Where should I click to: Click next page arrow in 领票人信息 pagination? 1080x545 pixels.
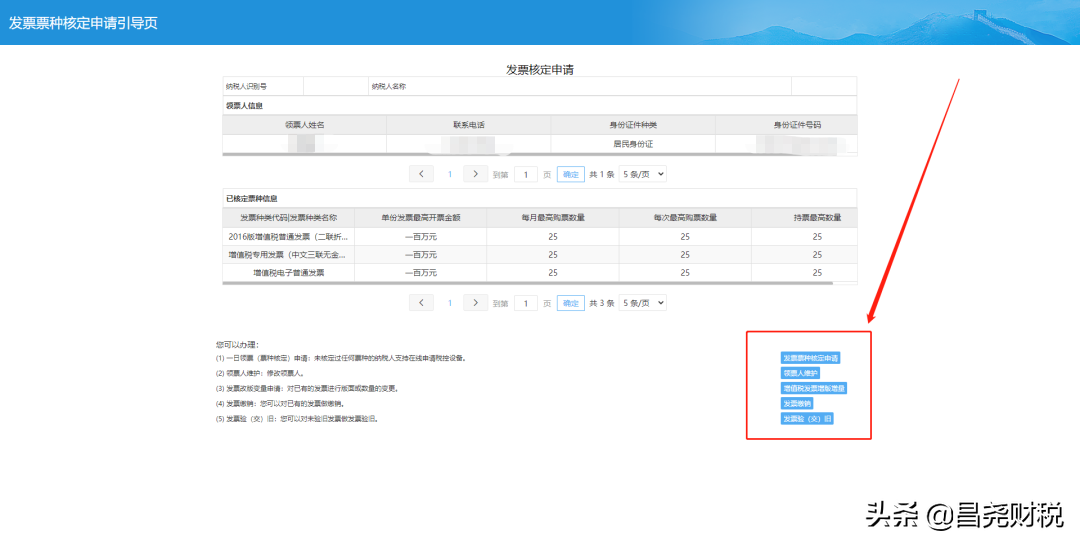coord(476,174)
